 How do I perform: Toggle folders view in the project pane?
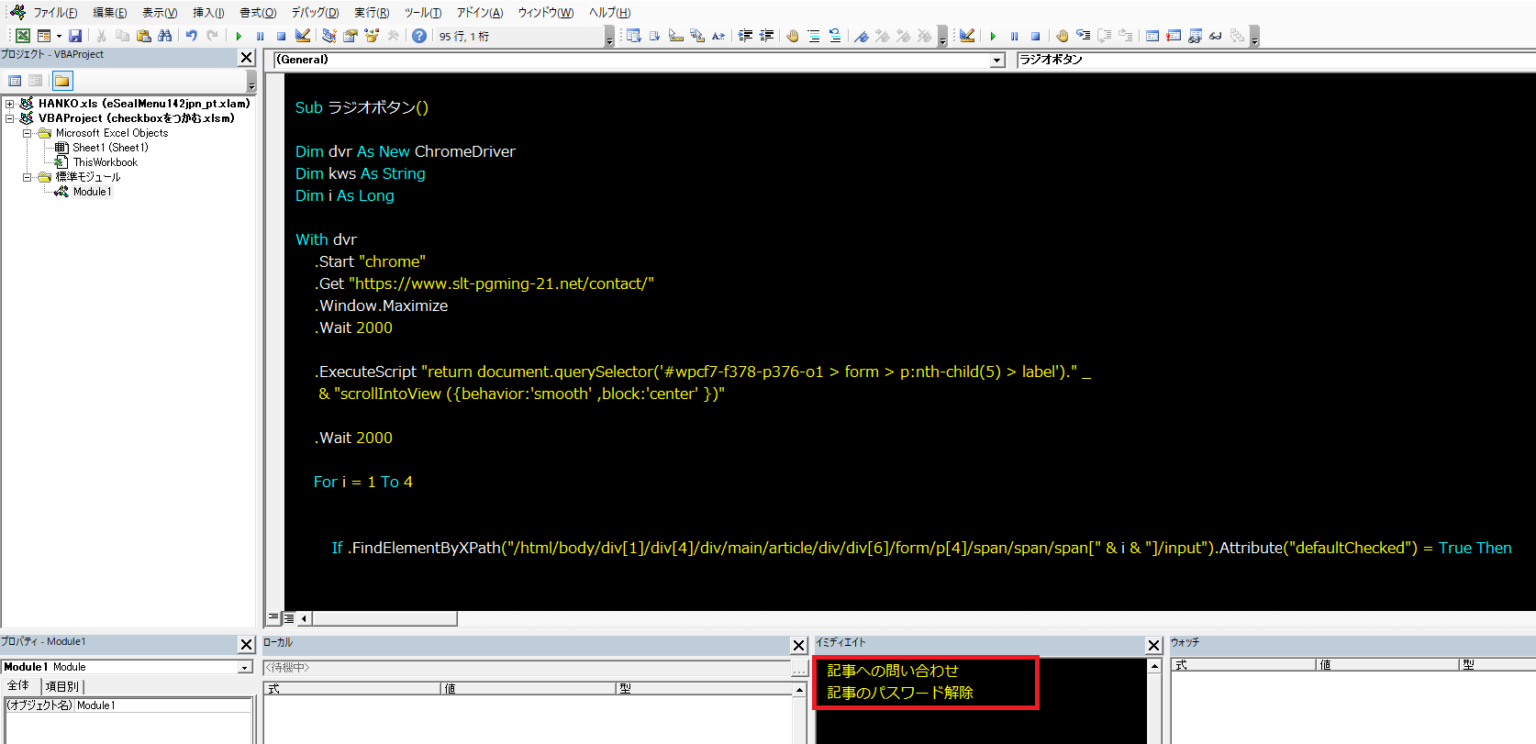point(62,81)
